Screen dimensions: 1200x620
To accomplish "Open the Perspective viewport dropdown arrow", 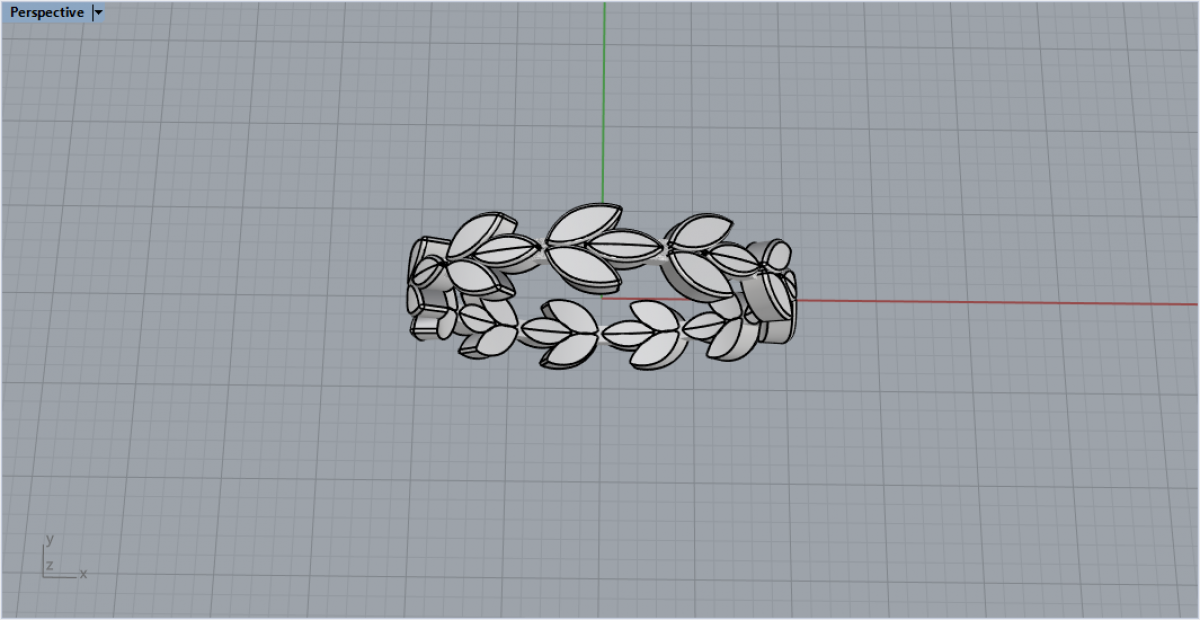I will (x=98, y=13).
